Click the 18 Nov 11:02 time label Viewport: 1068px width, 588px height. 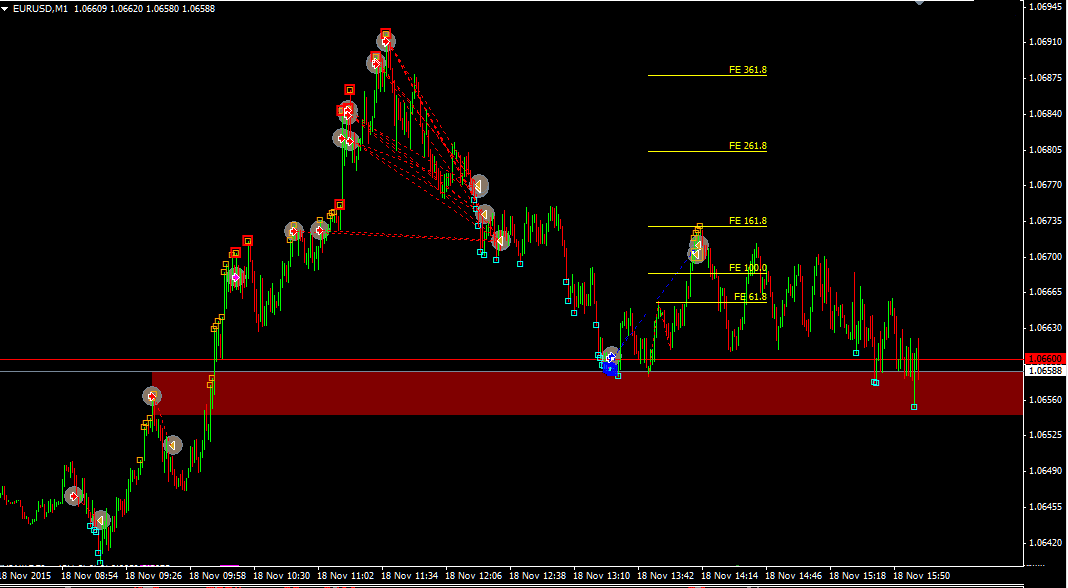coord(345,576)
